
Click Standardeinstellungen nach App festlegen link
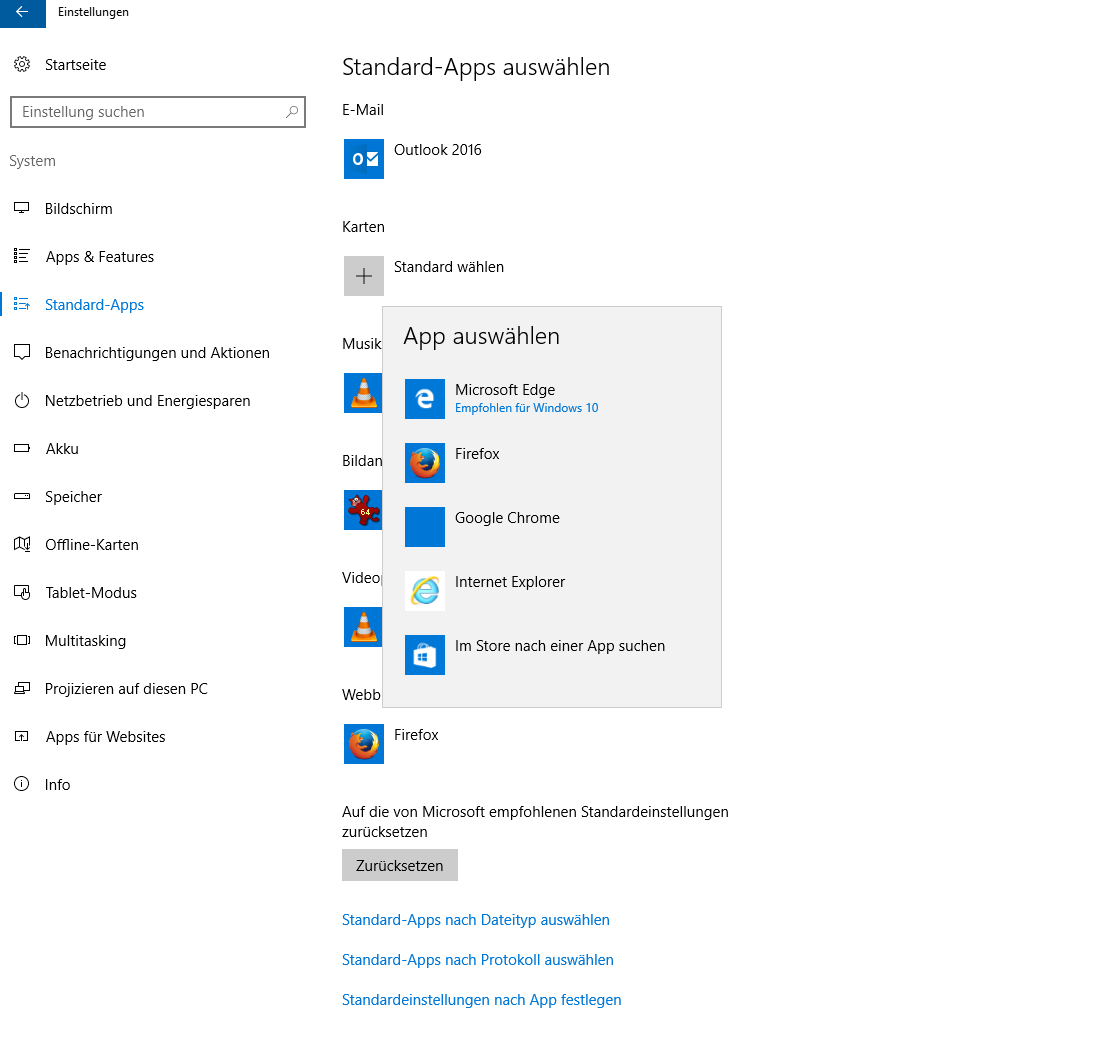tap(481, 1000)
